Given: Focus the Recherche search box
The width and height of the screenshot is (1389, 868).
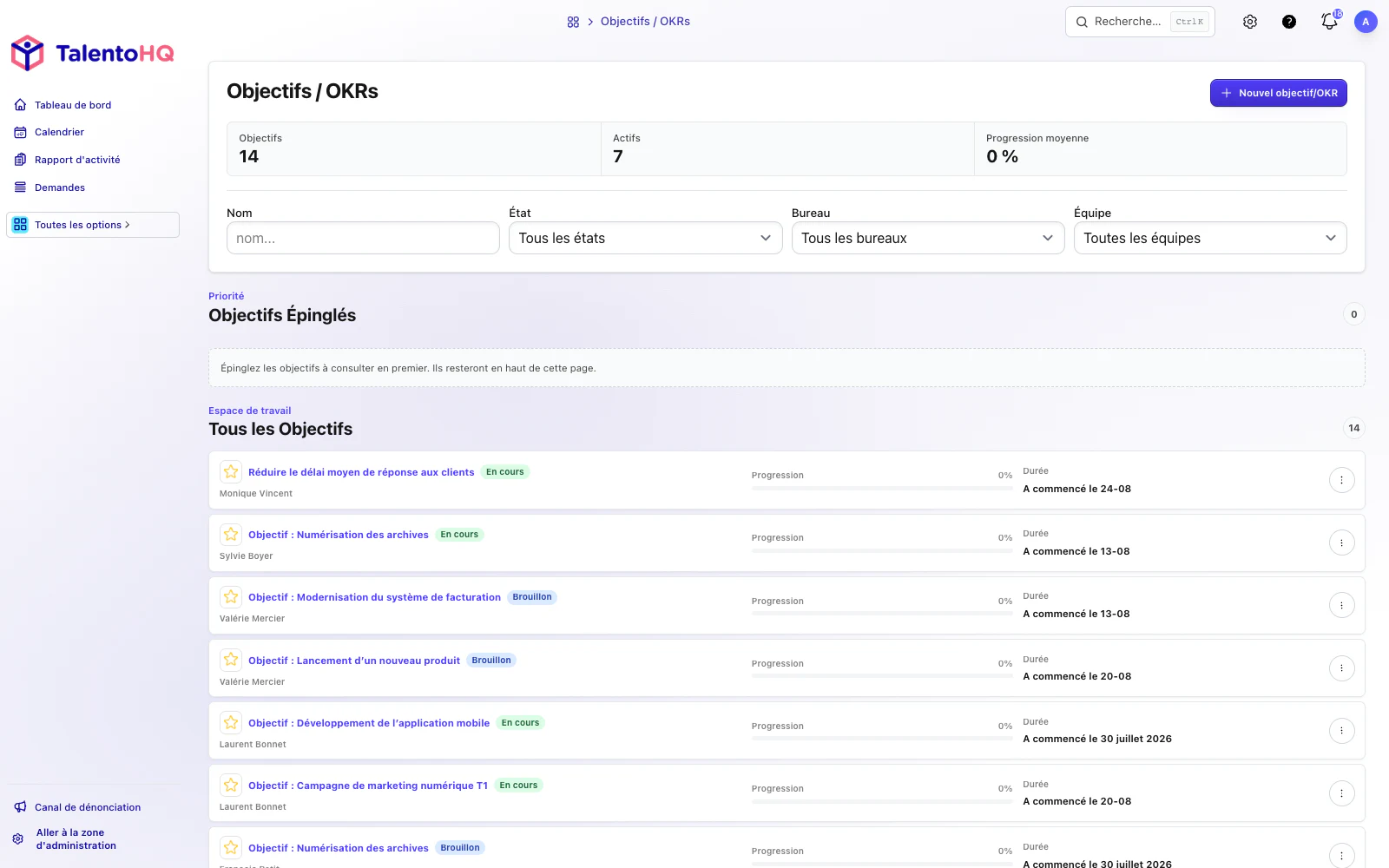Looking at the screenshot, I should point(1140,22).
